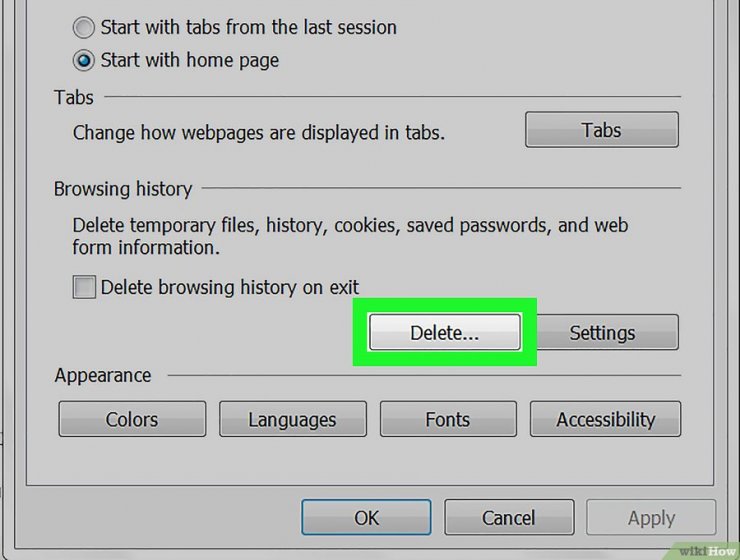
Task: Open the Colors appearance options
Action: click(132, 419)
